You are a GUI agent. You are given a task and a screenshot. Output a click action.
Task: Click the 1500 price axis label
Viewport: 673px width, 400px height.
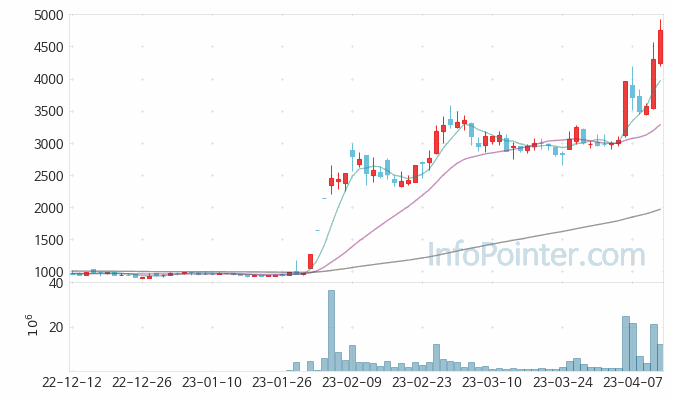click(49, 240)
